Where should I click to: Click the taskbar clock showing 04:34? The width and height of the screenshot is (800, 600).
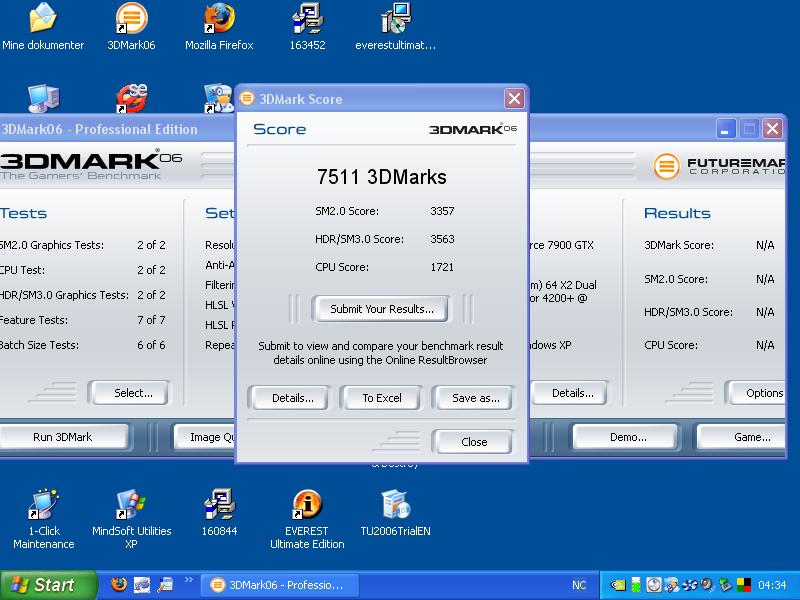pos(772,585)
